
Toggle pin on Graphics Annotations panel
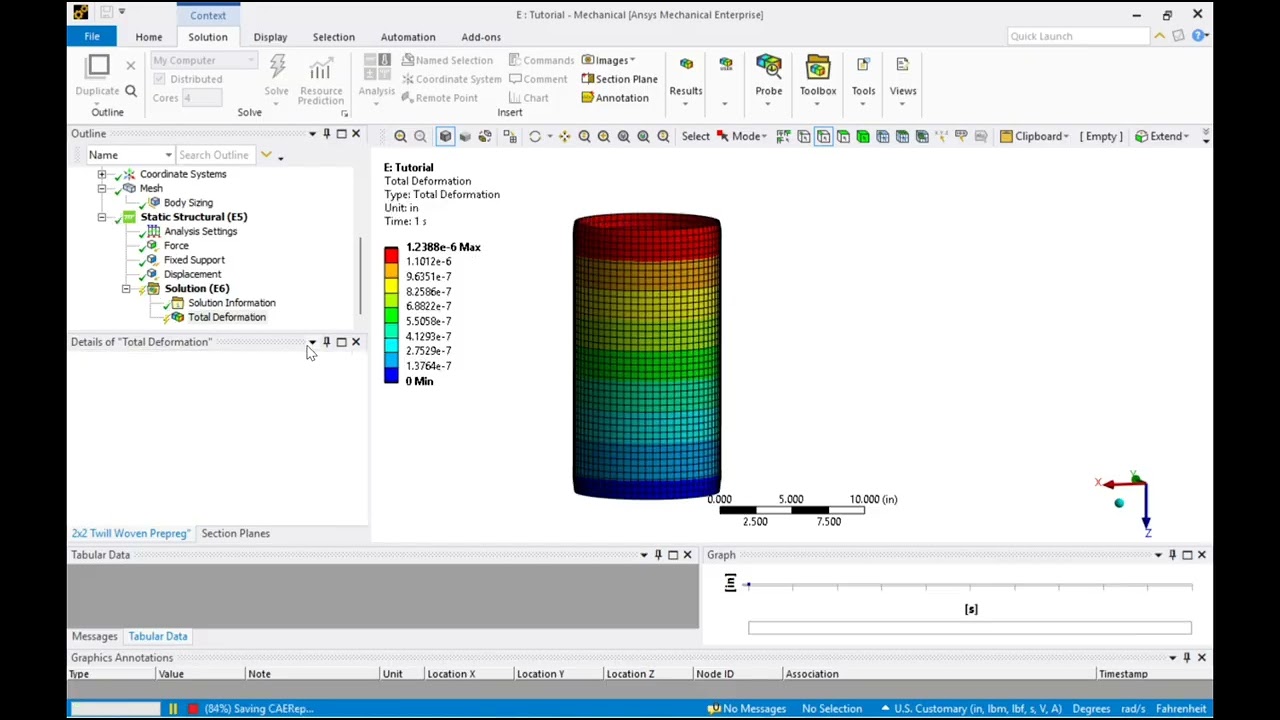[x=1187, y=658]
